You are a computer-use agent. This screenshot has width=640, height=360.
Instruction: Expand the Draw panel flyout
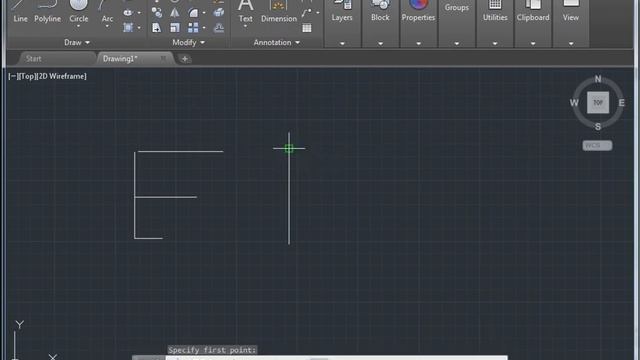point(77,42)
